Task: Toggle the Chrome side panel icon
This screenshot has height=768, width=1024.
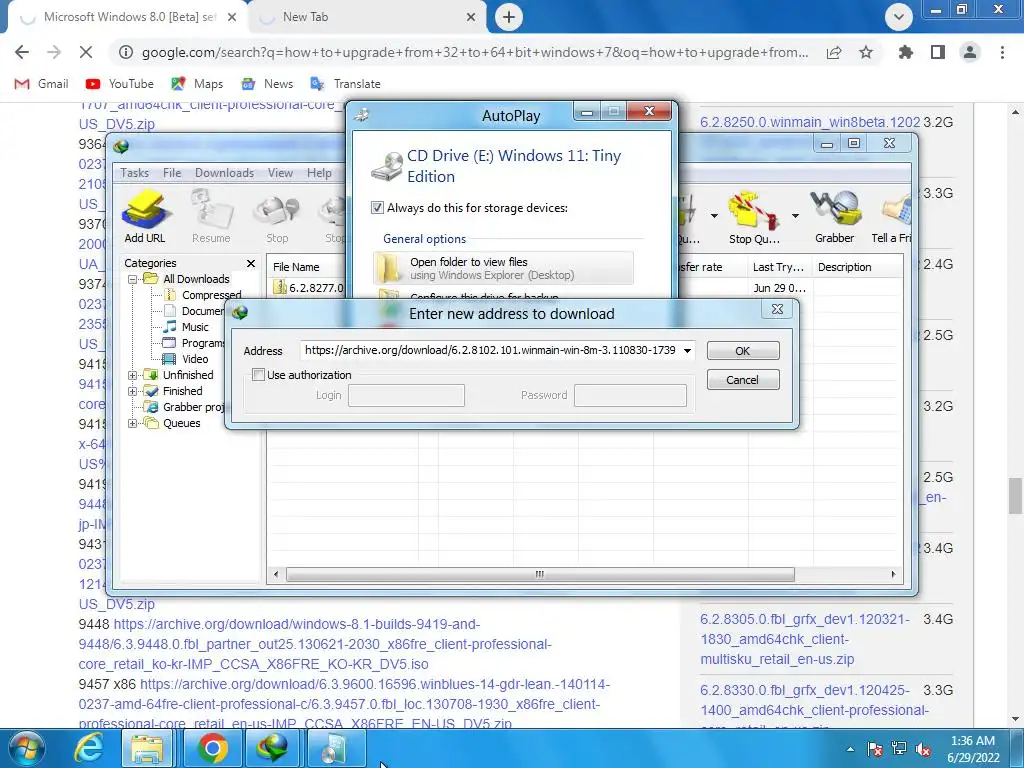Action: [x=938, y=52]
